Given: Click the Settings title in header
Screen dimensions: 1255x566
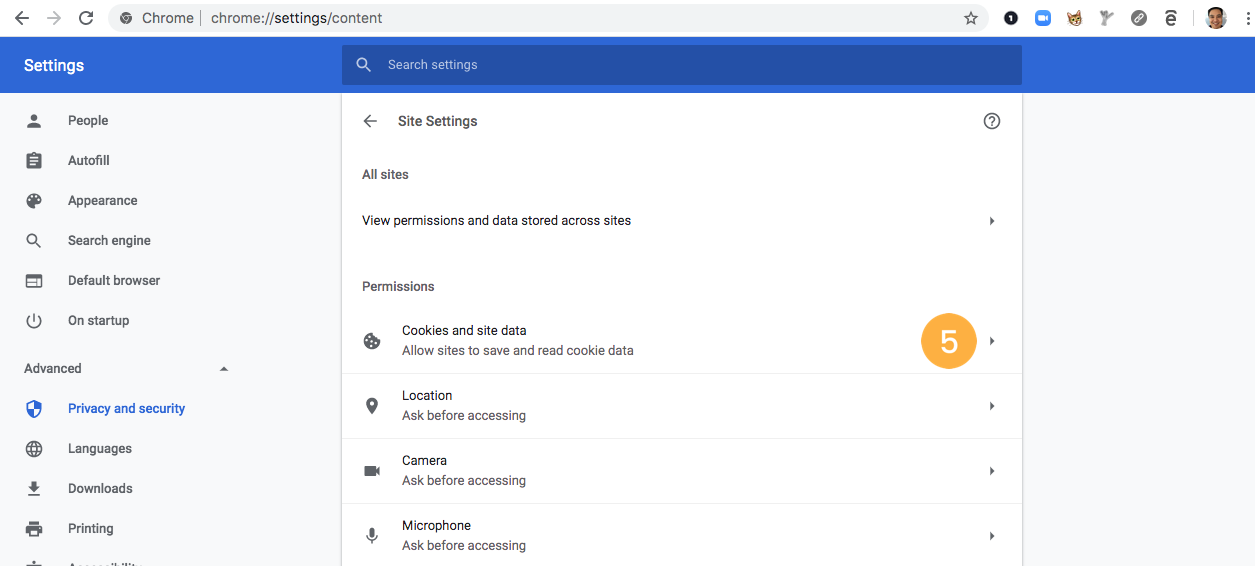Looking at the screenshot, I should (54, 65).
